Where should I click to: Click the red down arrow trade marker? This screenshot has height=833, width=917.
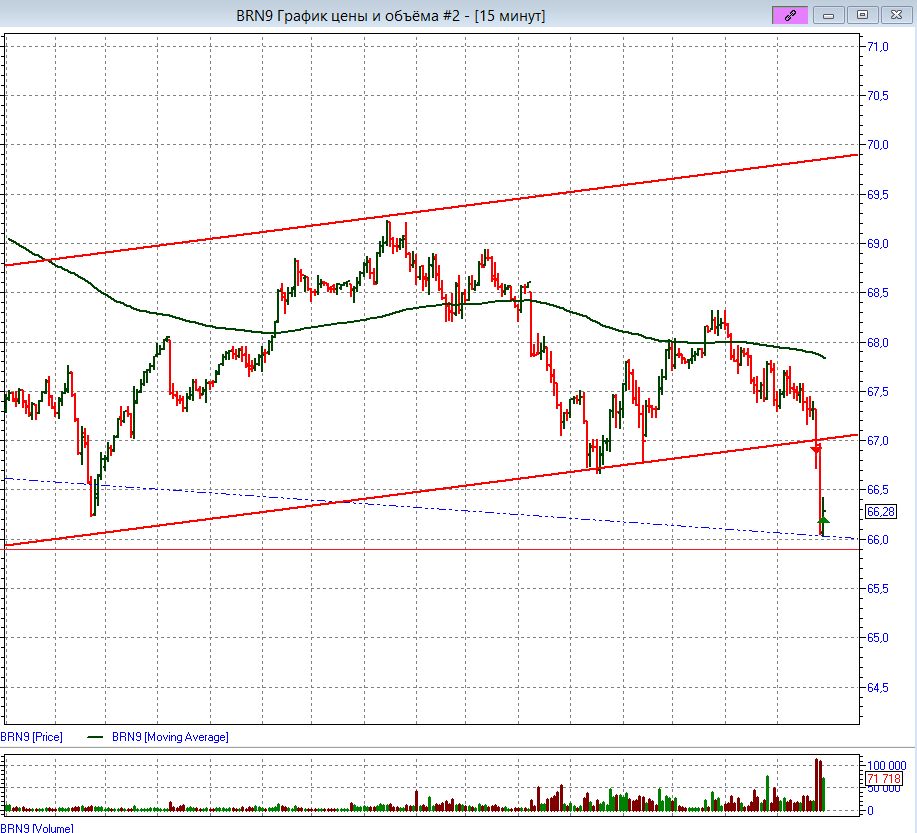pos(816,451)
